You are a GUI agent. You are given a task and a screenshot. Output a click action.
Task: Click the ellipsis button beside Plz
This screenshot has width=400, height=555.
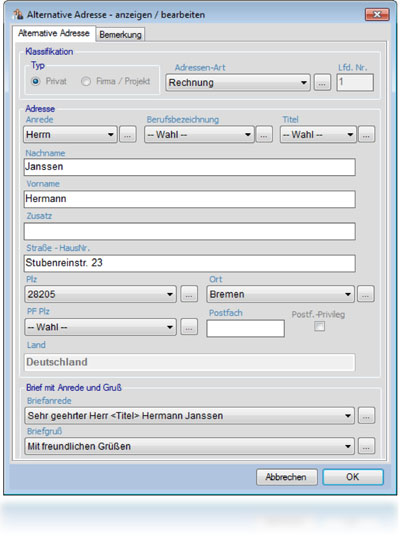pos(189,294)
